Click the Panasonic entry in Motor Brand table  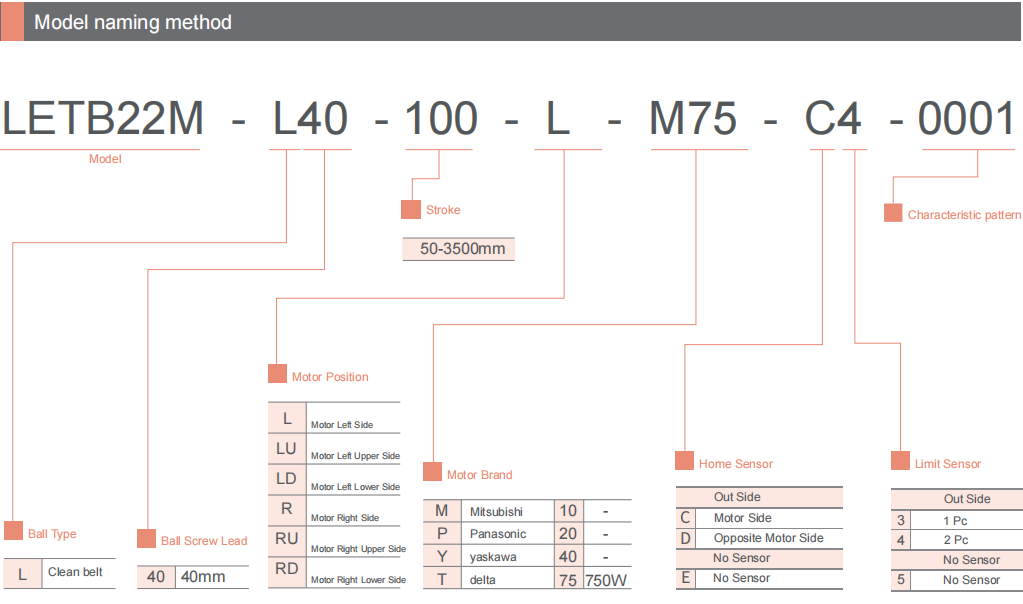coord(497,534)
